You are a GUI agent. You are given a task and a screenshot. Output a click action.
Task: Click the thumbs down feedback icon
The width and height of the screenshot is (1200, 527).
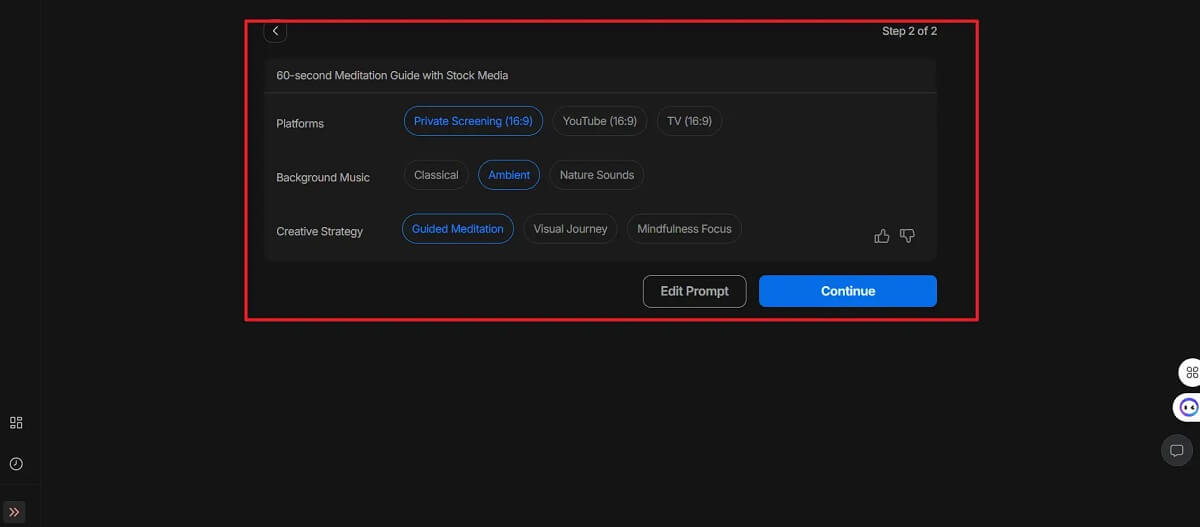907,236
